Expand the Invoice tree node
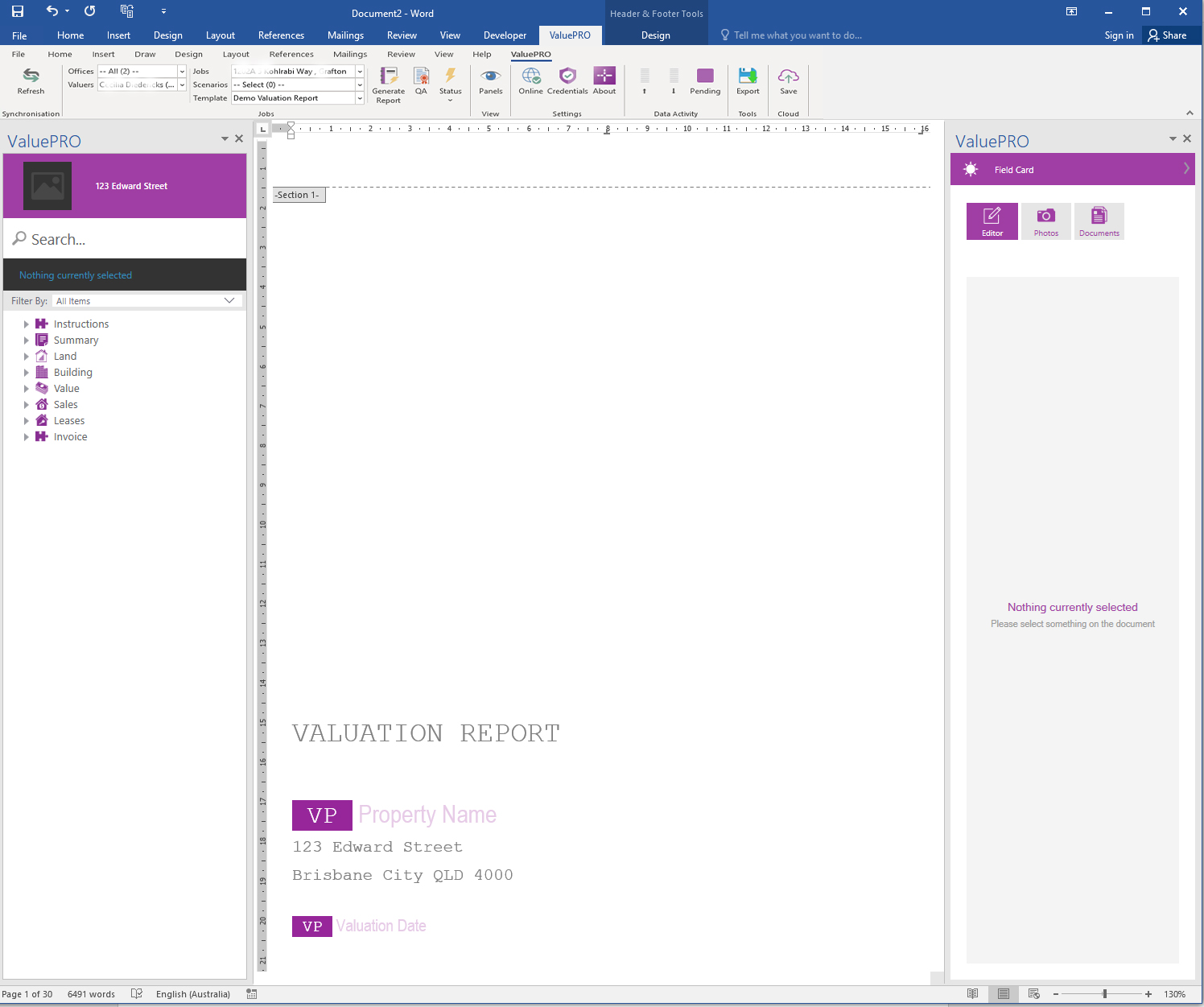The height and width of the screenshot is (1007, 1204). click(26, 437)
